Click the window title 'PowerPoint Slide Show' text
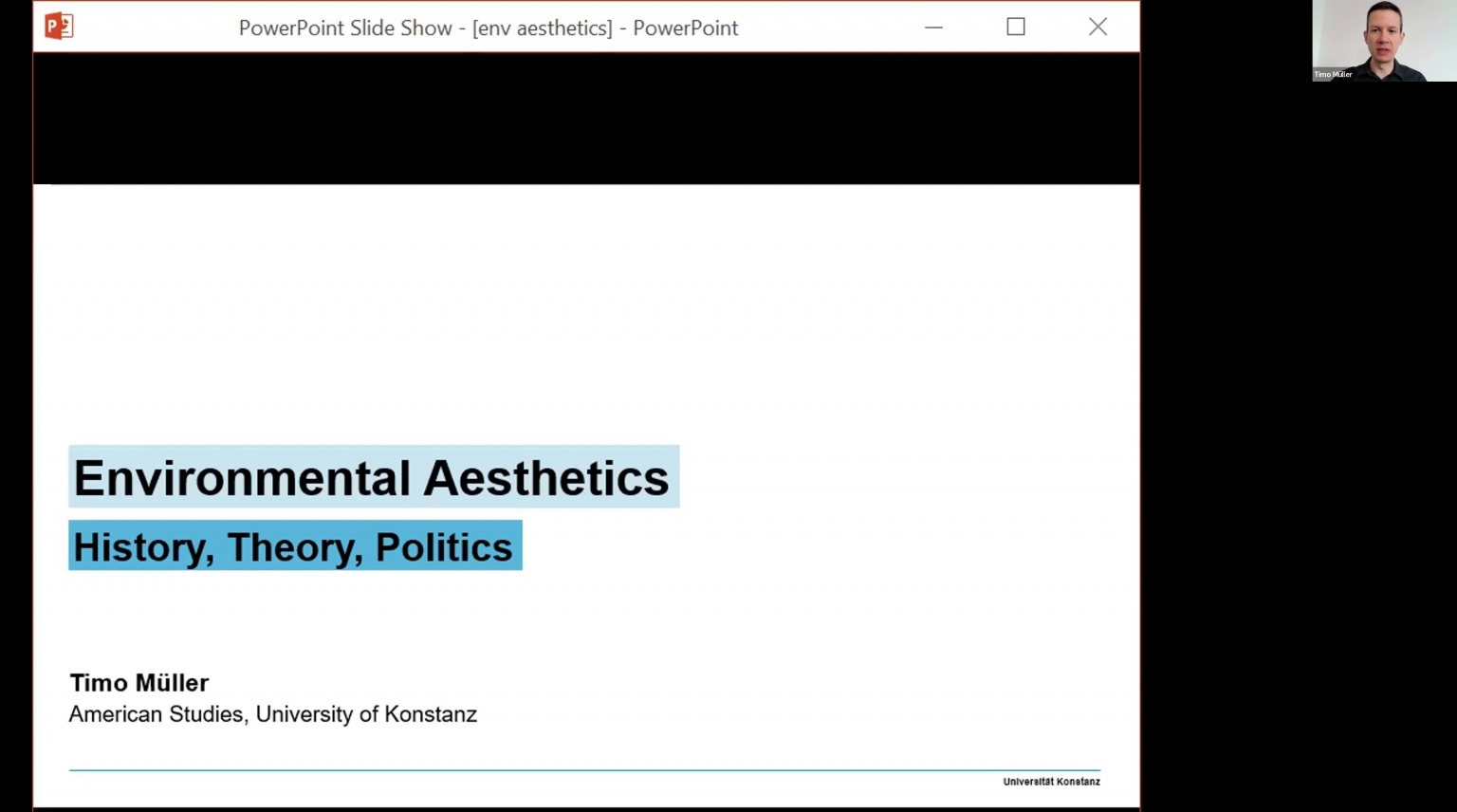The image size is (1457, 812). pos(345,28)
